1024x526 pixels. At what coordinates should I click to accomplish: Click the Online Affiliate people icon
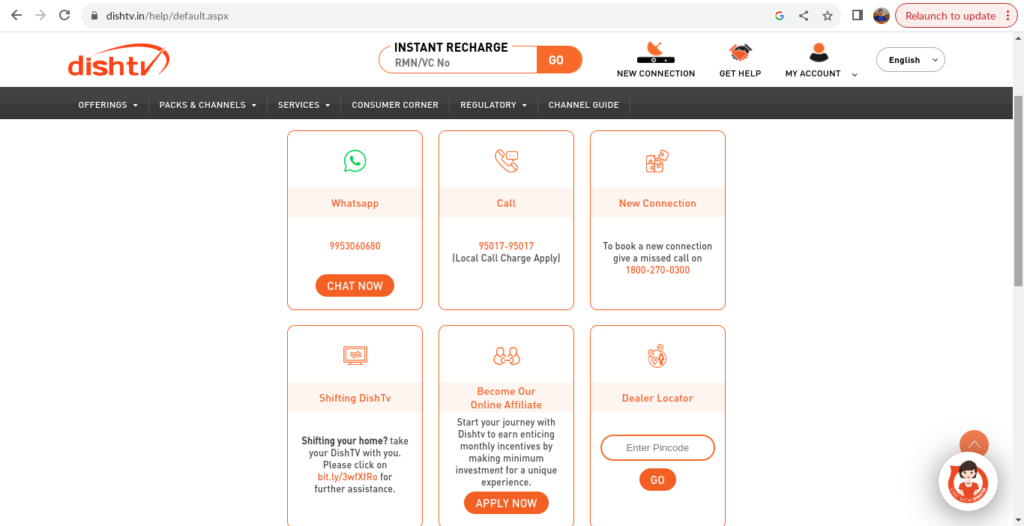[x=506, y=355]
